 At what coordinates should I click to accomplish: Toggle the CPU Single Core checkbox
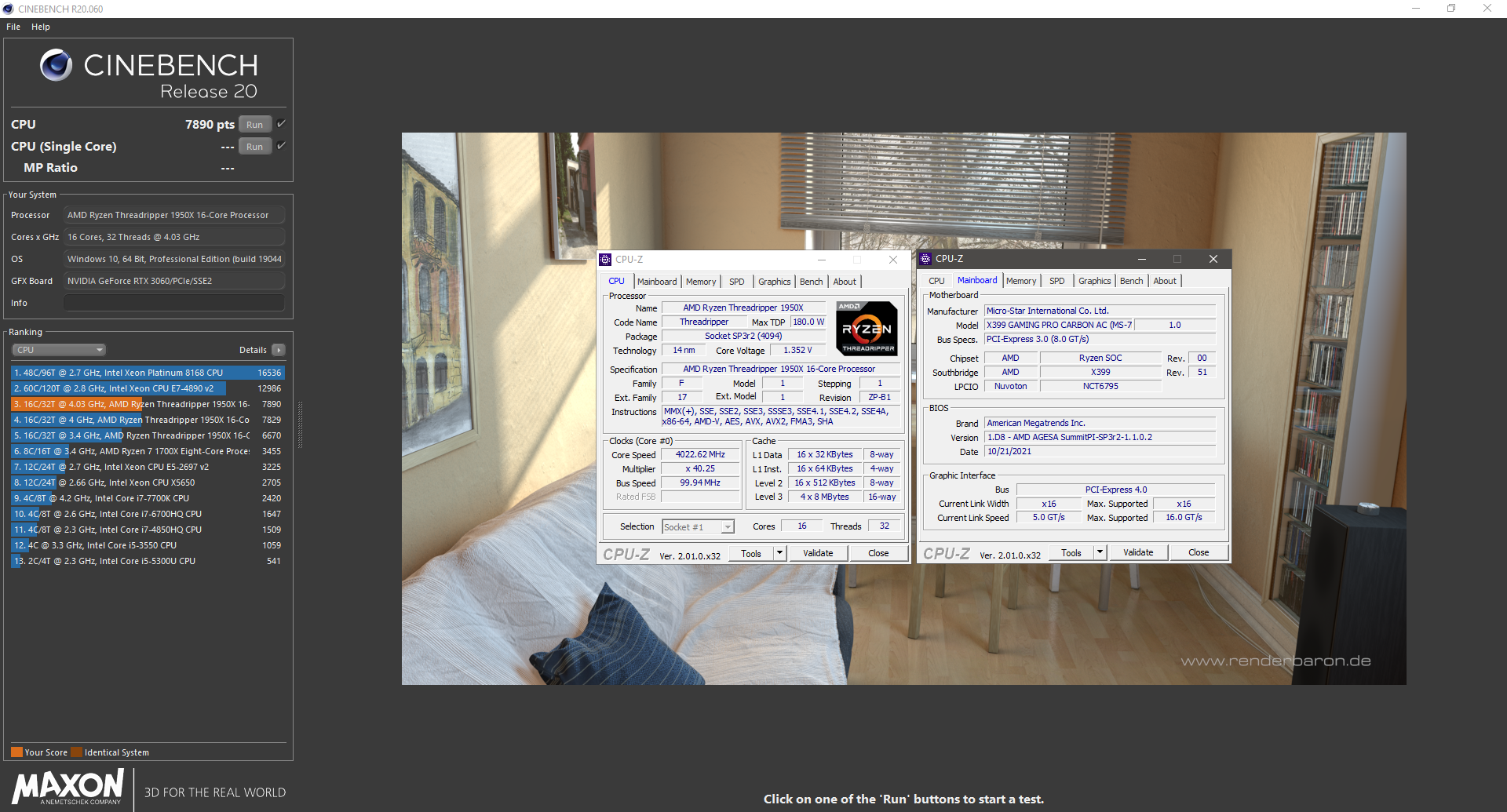pyautogui.click(x=281, y=146)
